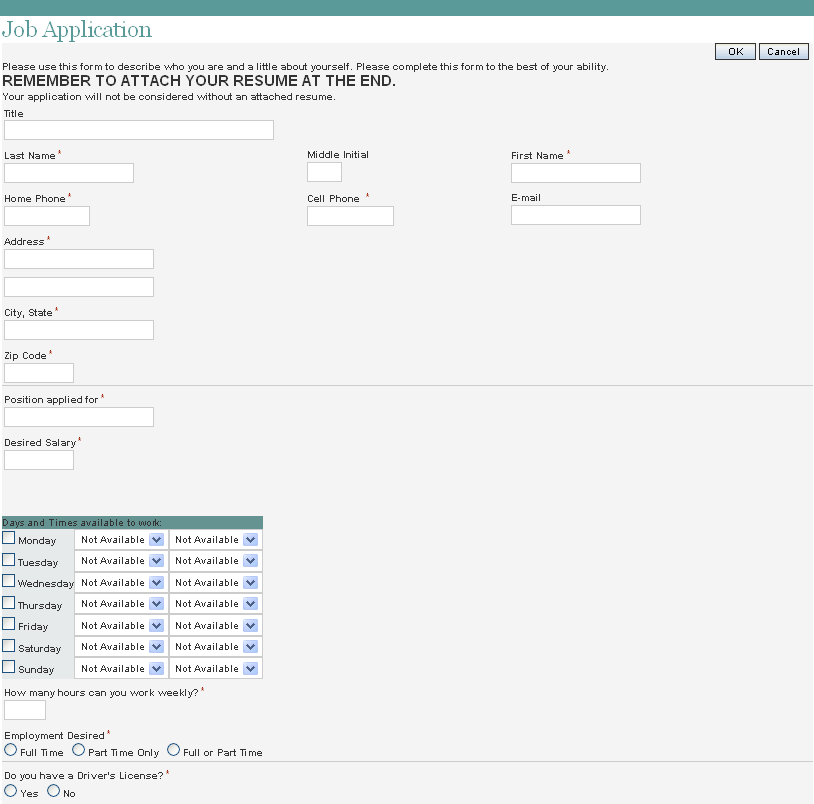Click the Cancel button
This screenshot has height=804, width=814.
click(x=783, y=51)
